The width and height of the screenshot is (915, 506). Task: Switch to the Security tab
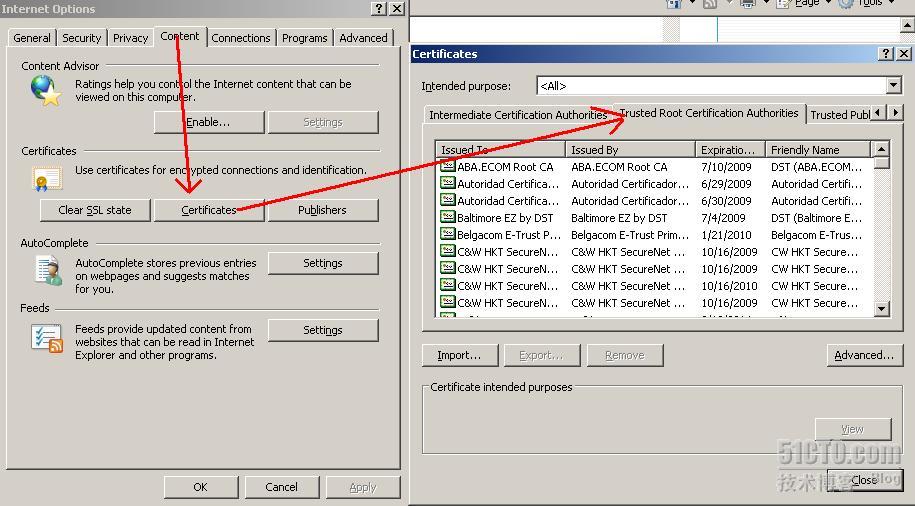point(82,38)
